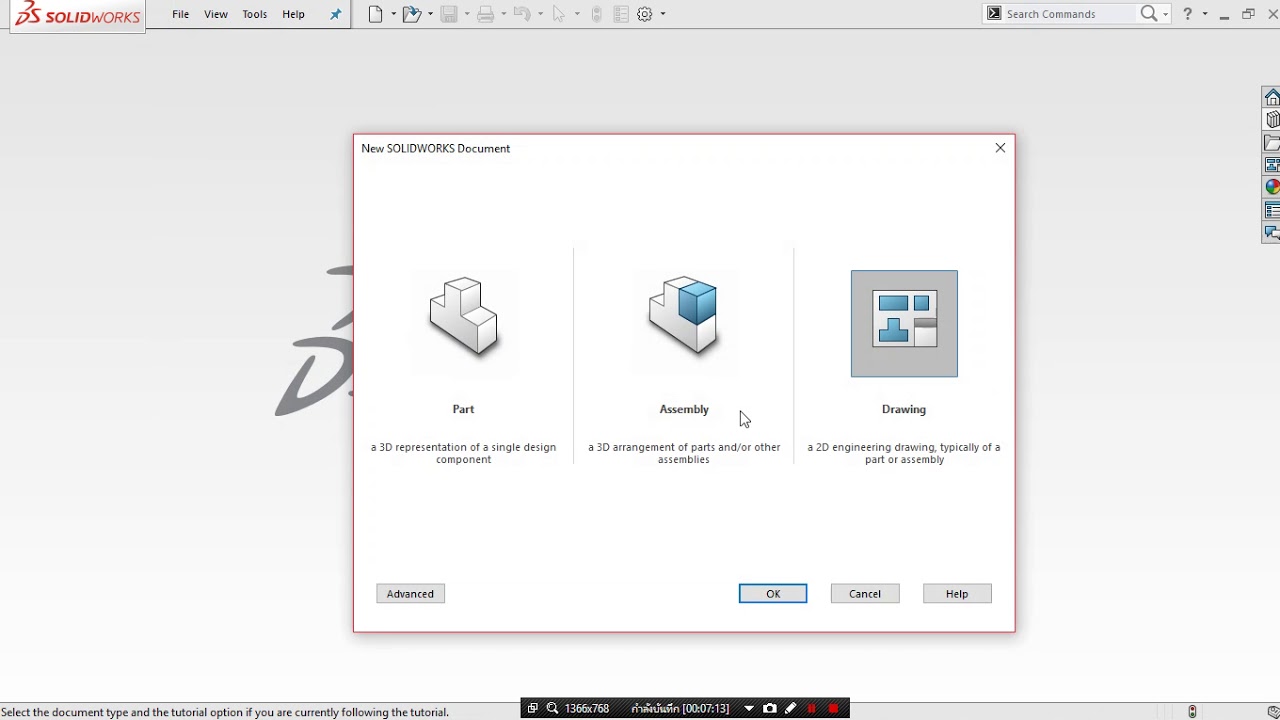Expand the New document dropdown arrow
The height and width of the screenshot is (720, 1280).
click(393, 14)
